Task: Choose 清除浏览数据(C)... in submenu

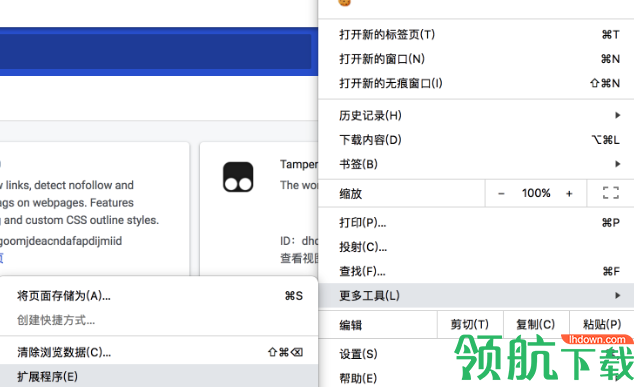Action: (x=158, y=352)
